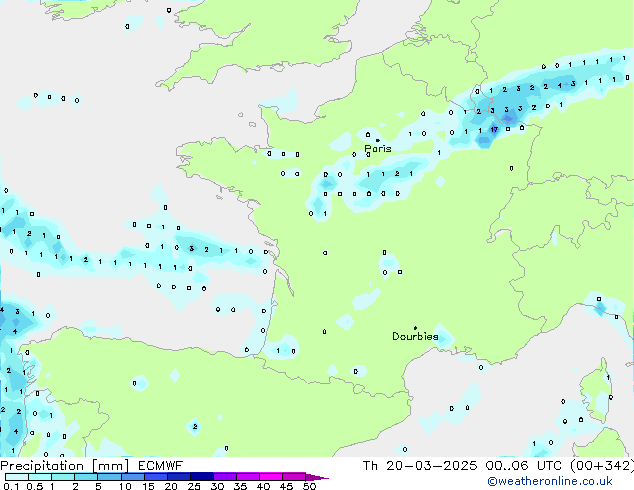This screenshot has width=634, height=490.
Task: Click the Paris city label
Action: 378,149
